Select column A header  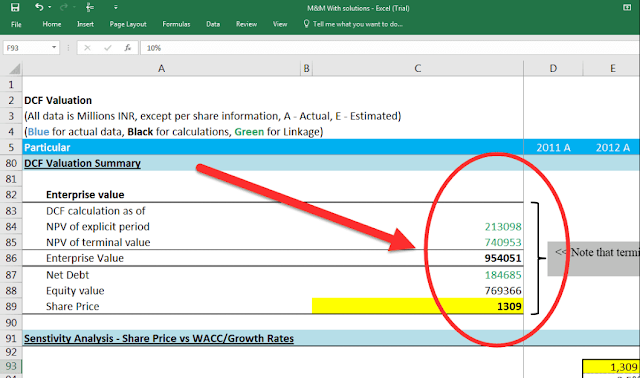(162, 68)
